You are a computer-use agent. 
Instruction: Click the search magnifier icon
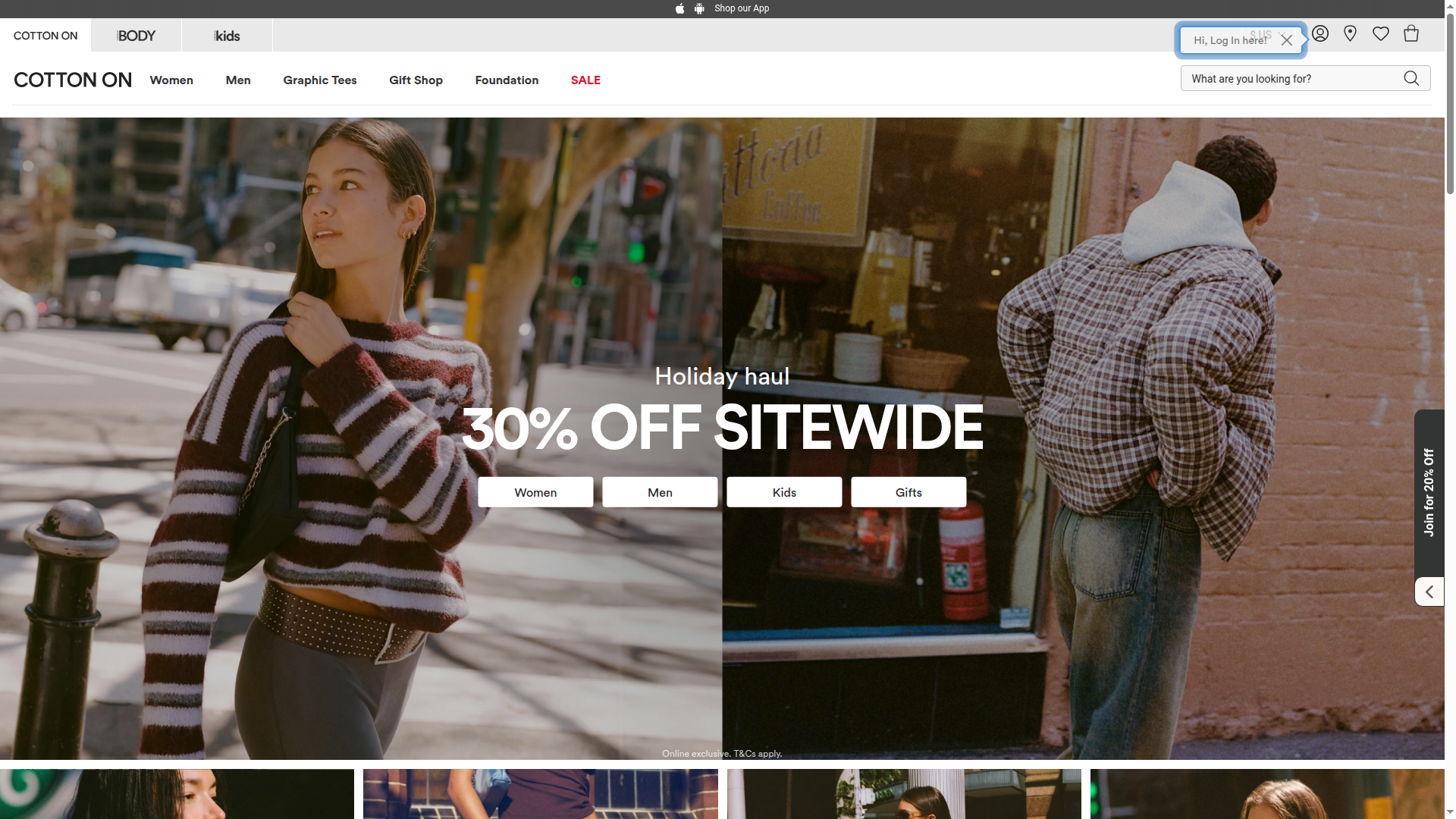pyautogui.click(x=1411, y=78)
